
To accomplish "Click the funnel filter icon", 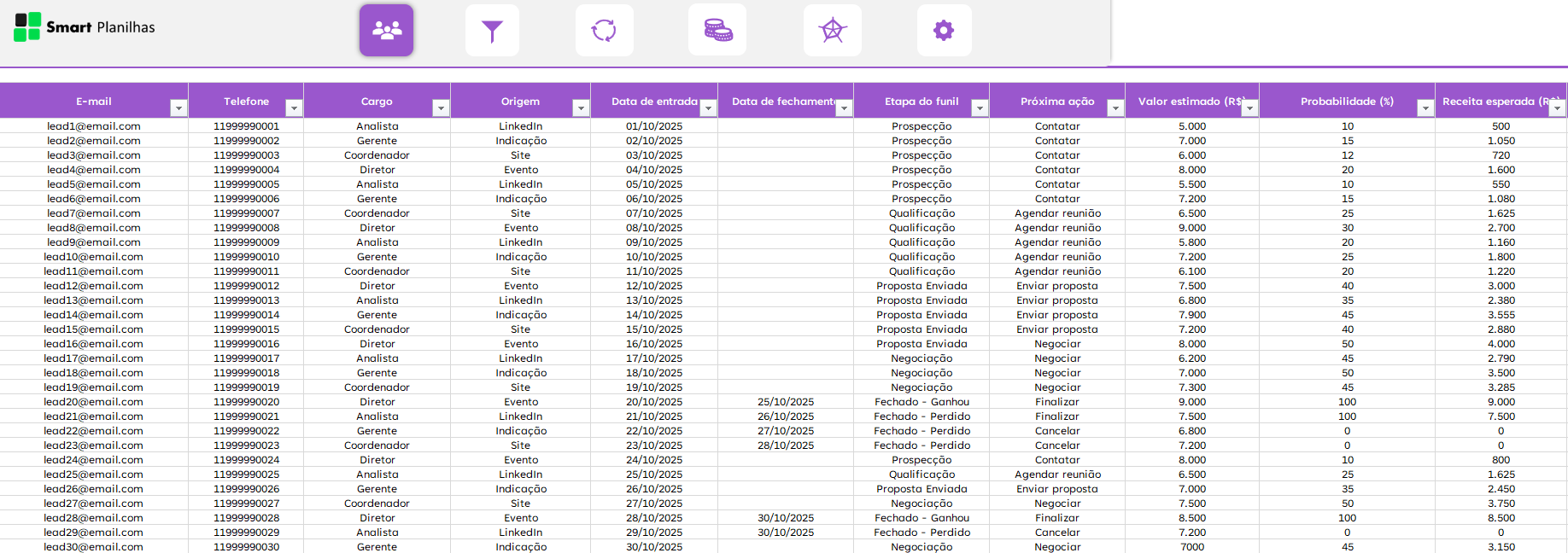I will tap(492, 31).
